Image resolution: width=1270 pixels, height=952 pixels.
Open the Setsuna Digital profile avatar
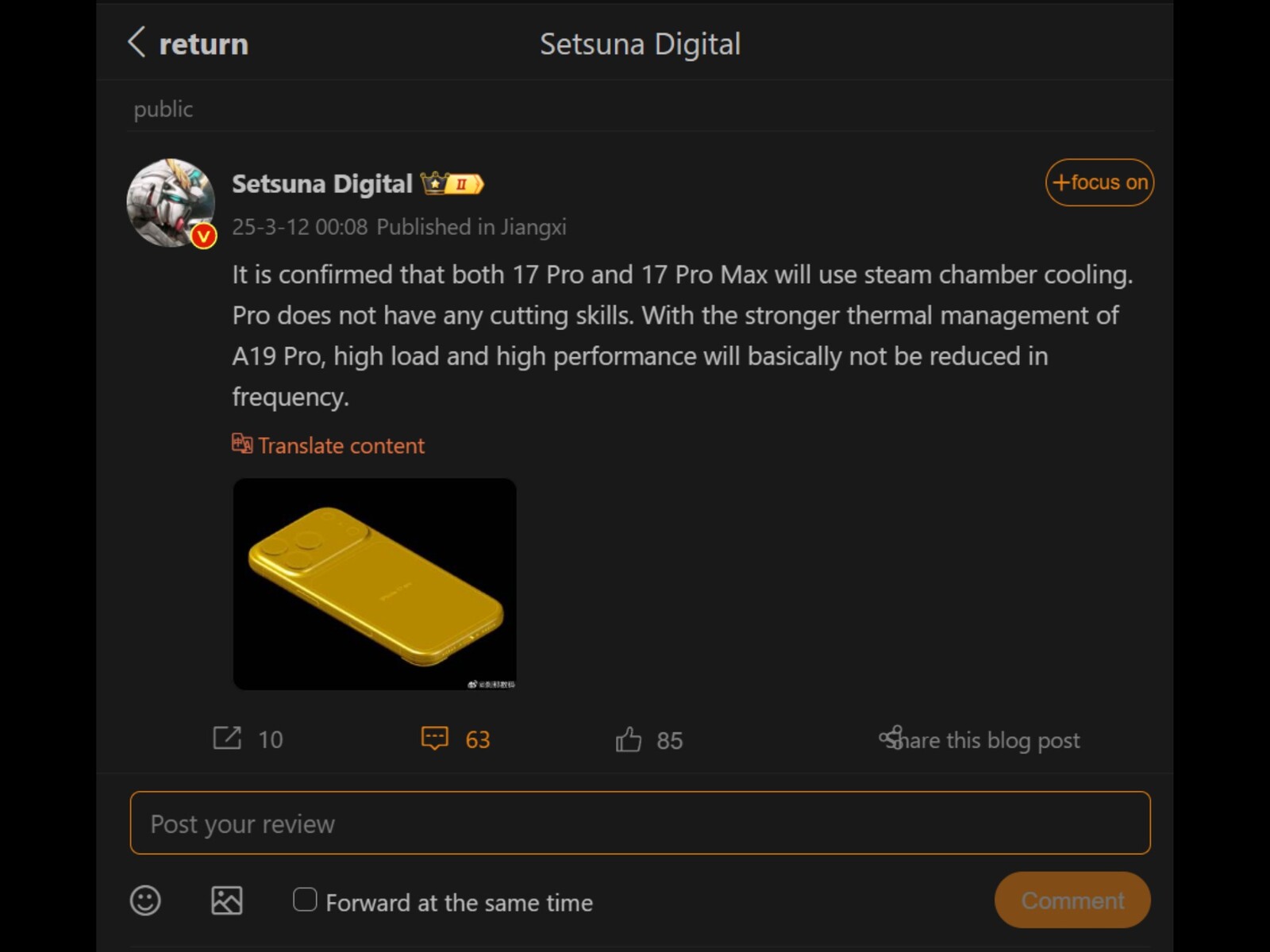tap(170, 202)
